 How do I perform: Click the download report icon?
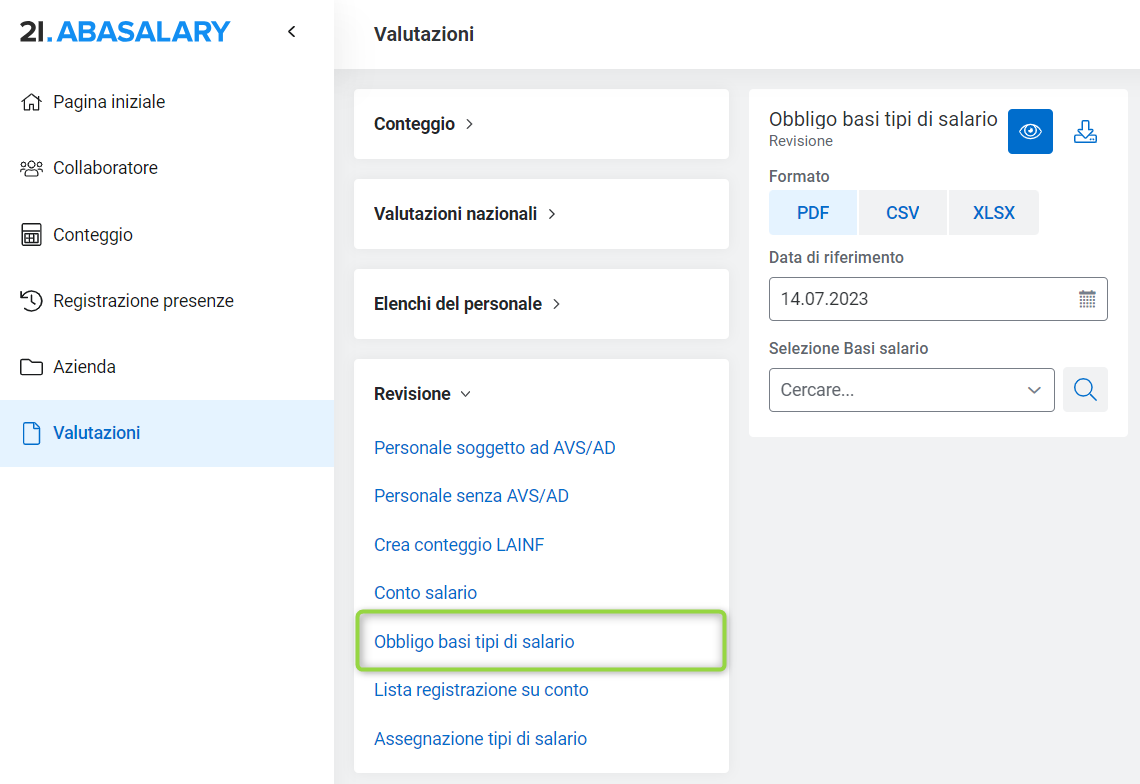coord(1085,132)
